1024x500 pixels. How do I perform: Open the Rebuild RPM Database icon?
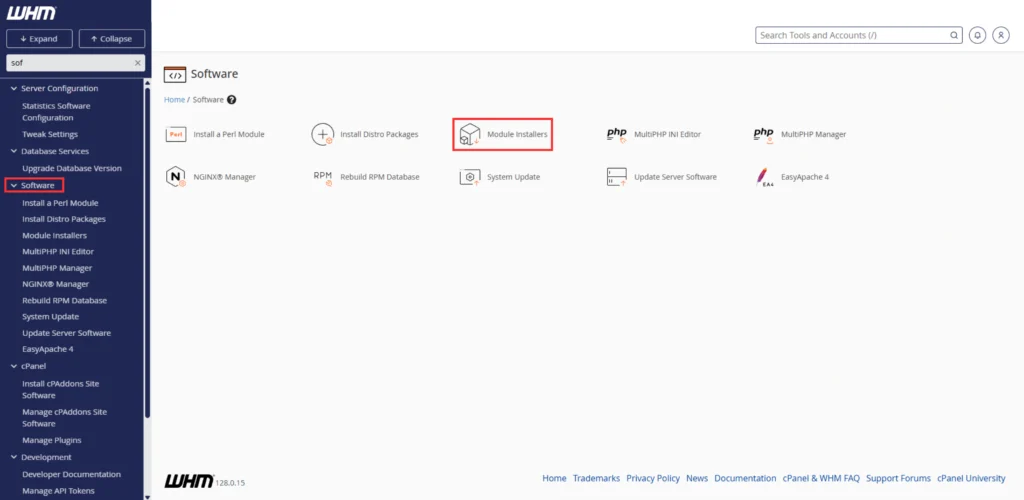(x=323, y=177)
